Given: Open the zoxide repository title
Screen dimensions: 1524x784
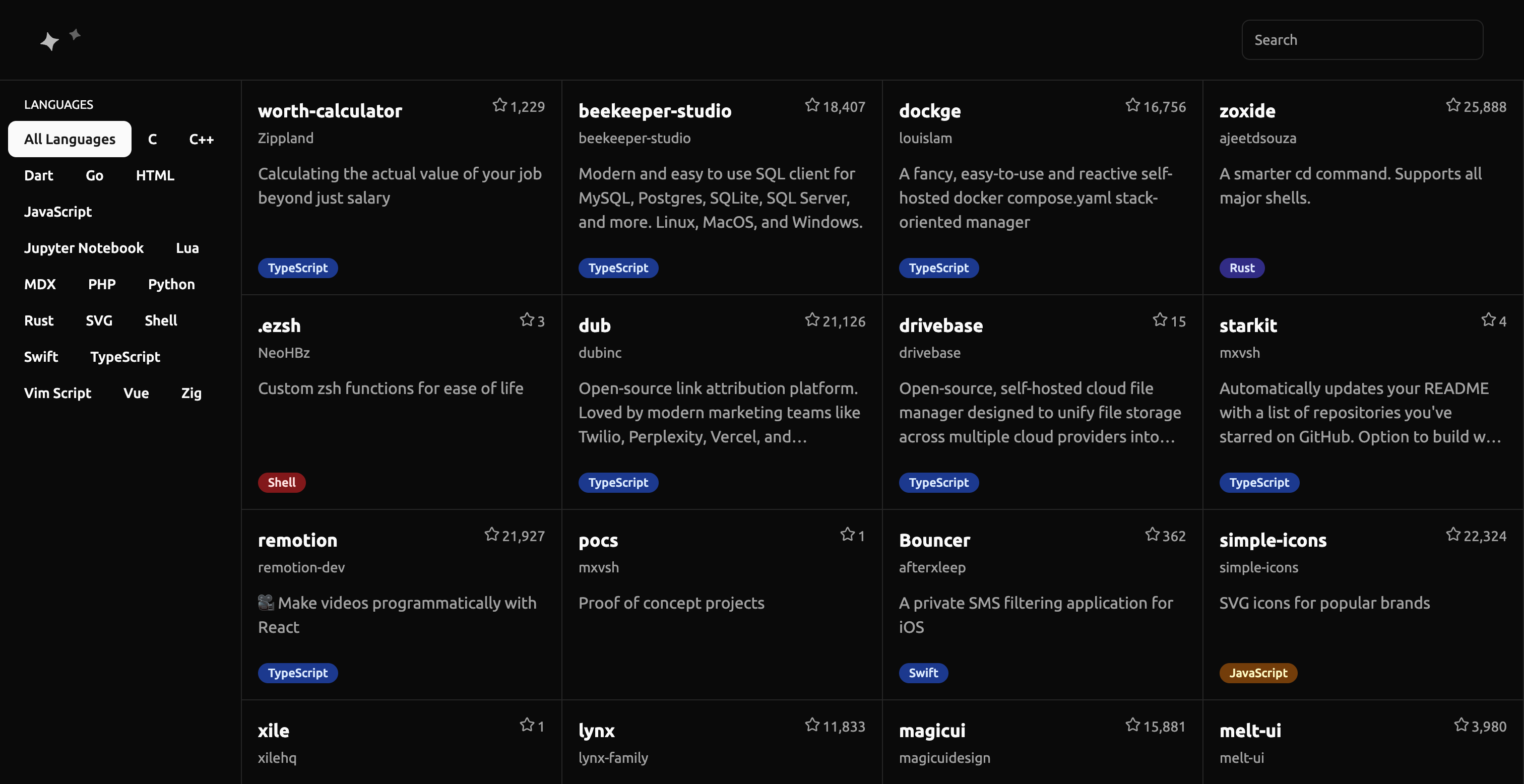Looking at the screenshot, I should (1247, 111).
